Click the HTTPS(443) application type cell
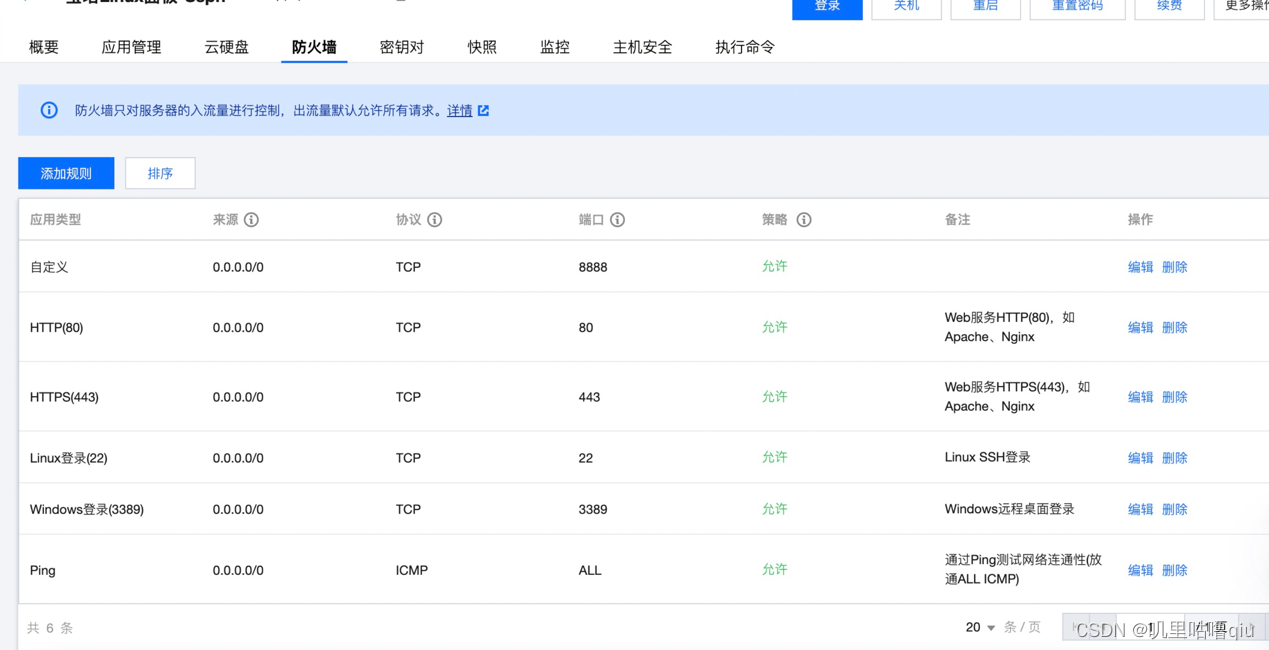The image size is (1269, 650). click(64, 397)
